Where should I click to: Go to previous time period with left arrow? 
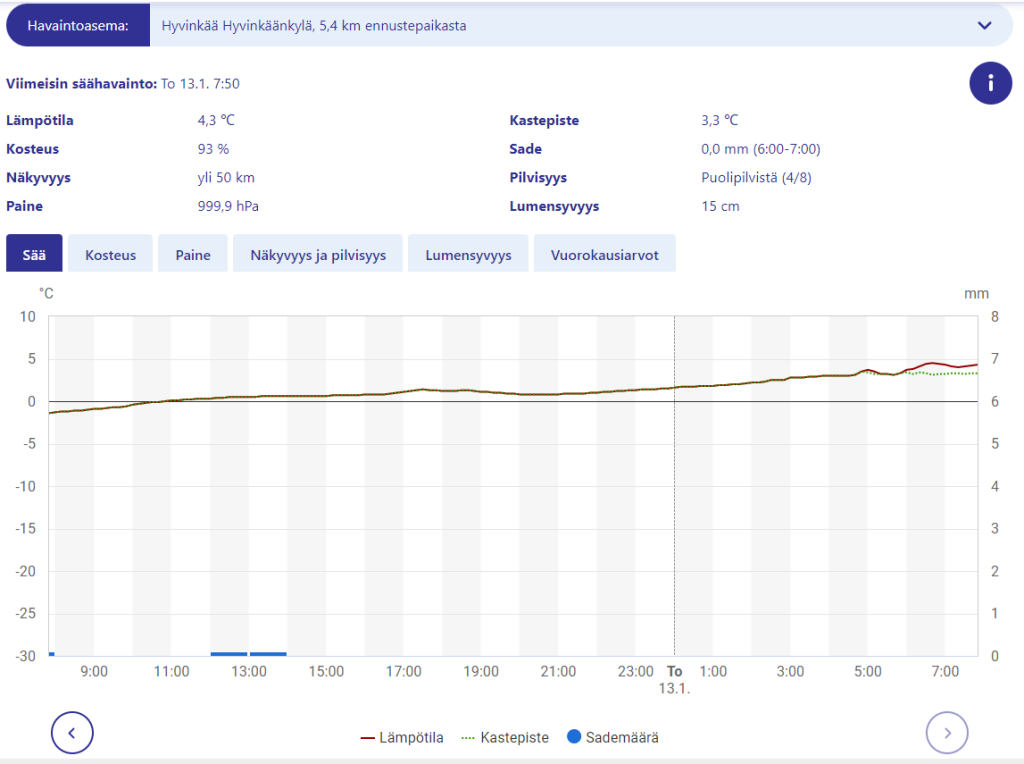click(72, 733)
